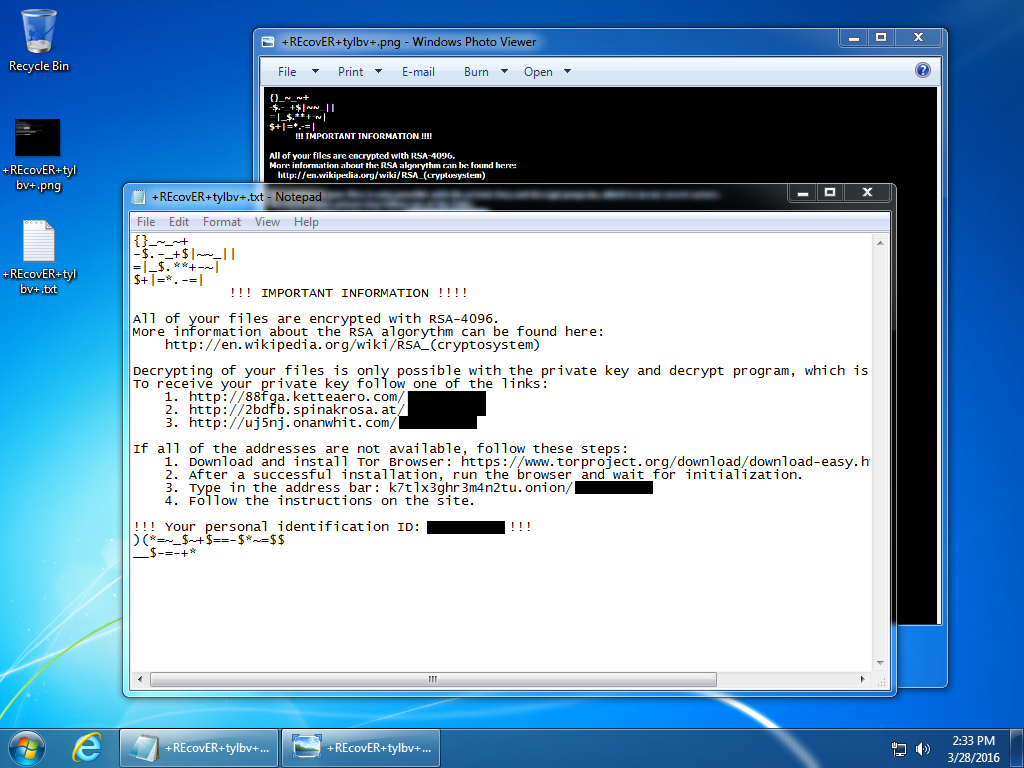Click the network status tray icon
Viewport: 1024px width, 768px height.
[899, 748]
